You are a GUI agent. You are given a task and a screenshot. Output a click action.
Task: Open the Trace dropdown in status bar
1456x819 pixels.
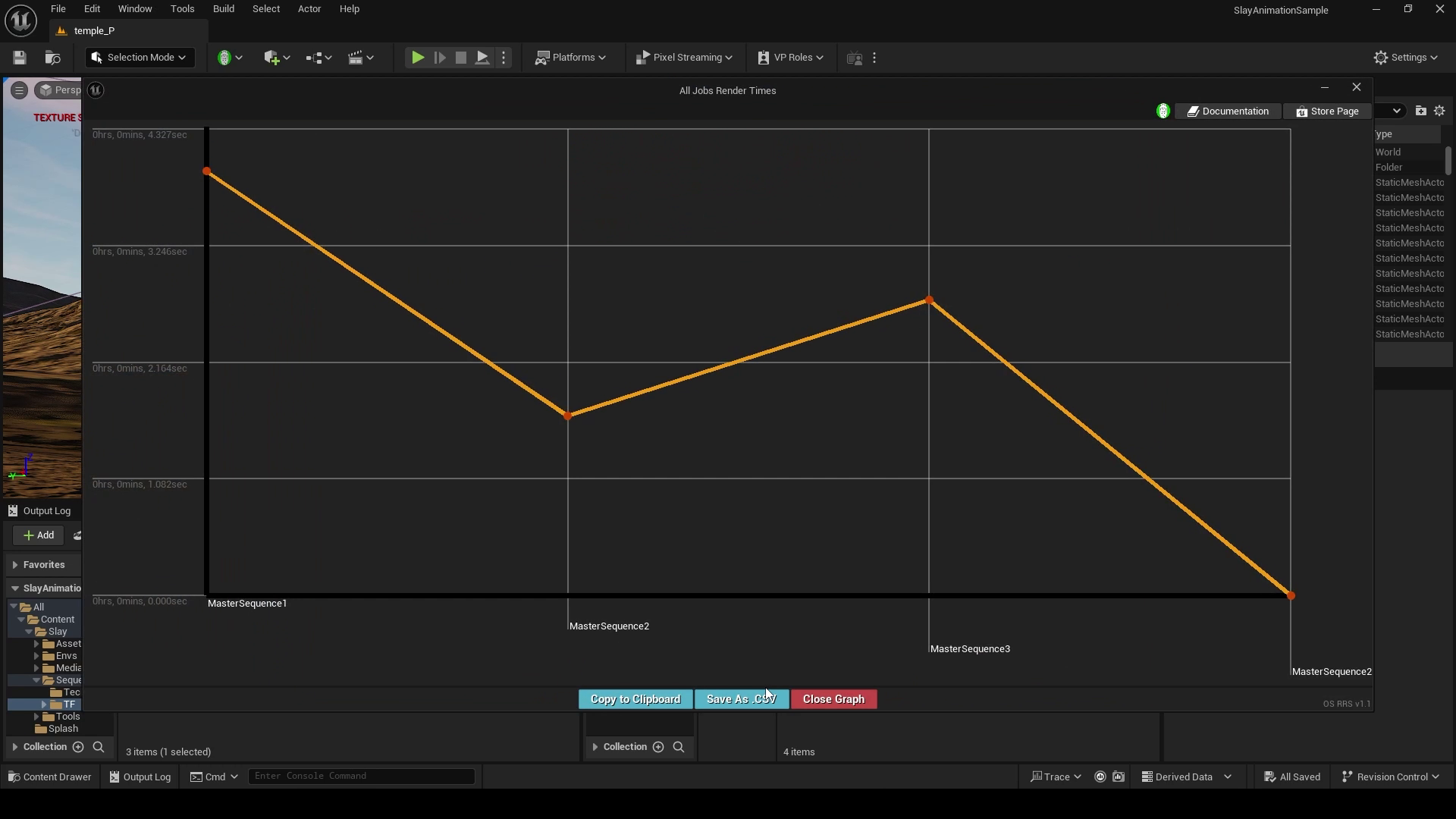1056,777
